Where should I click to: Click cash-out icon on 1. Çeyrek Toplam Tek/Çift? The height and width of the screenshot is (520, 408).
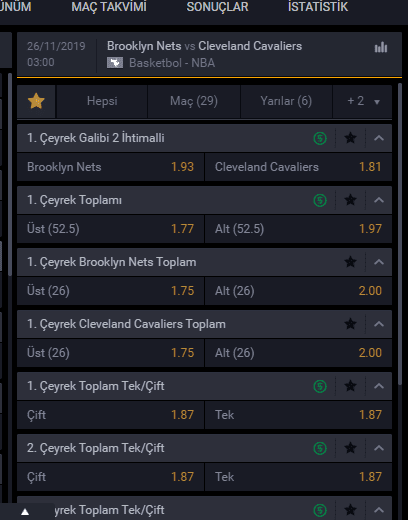click(x=320, y=386)
